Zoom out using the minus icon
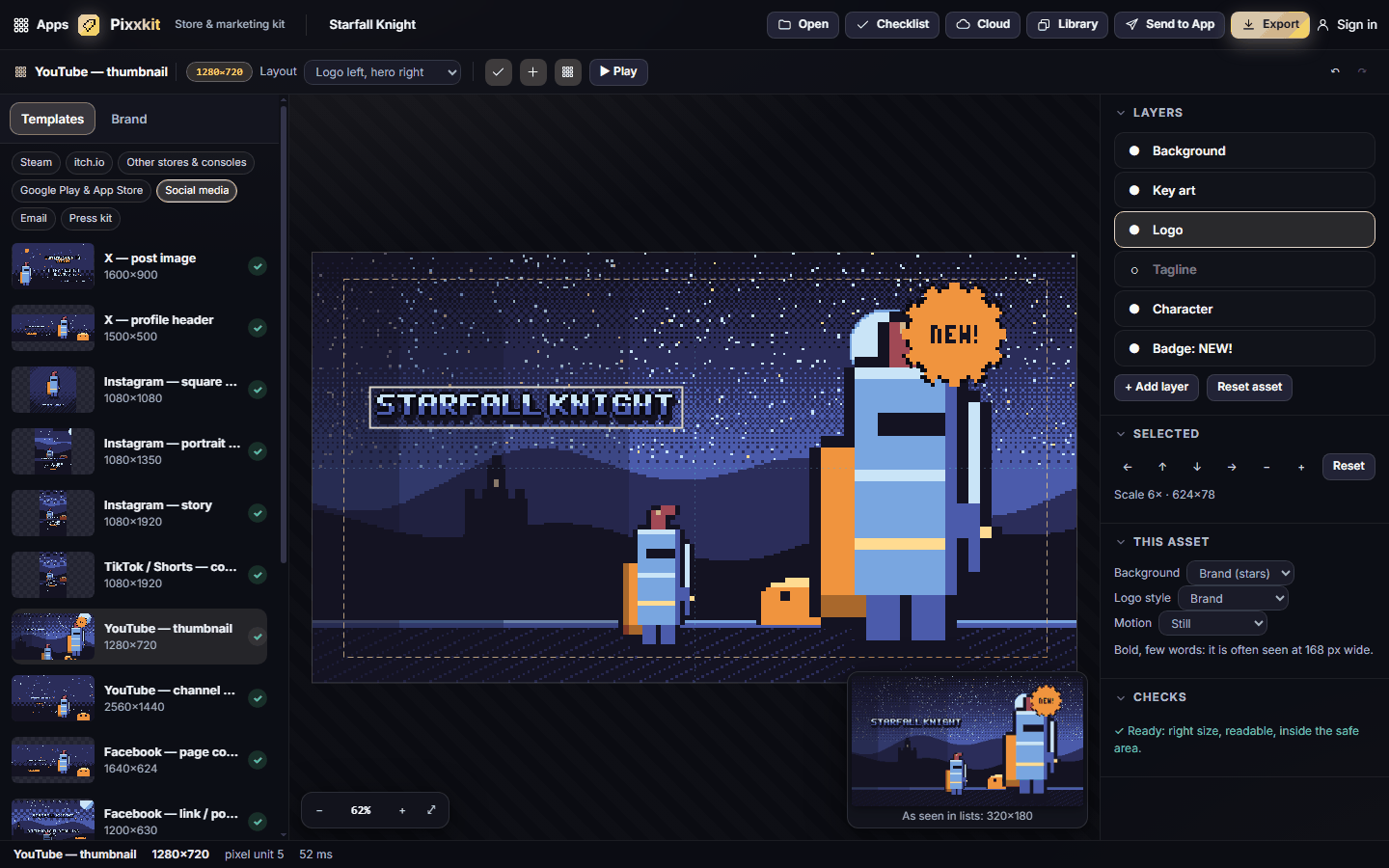Image resolution: width=1389 pixels, height=868 pixels. [319, 810]
